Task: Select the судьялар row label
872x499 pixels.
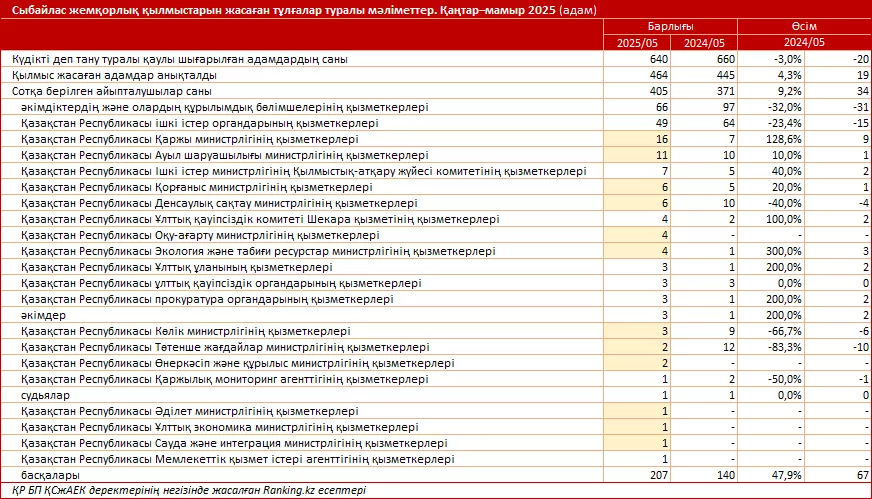Action: [45, 395]
